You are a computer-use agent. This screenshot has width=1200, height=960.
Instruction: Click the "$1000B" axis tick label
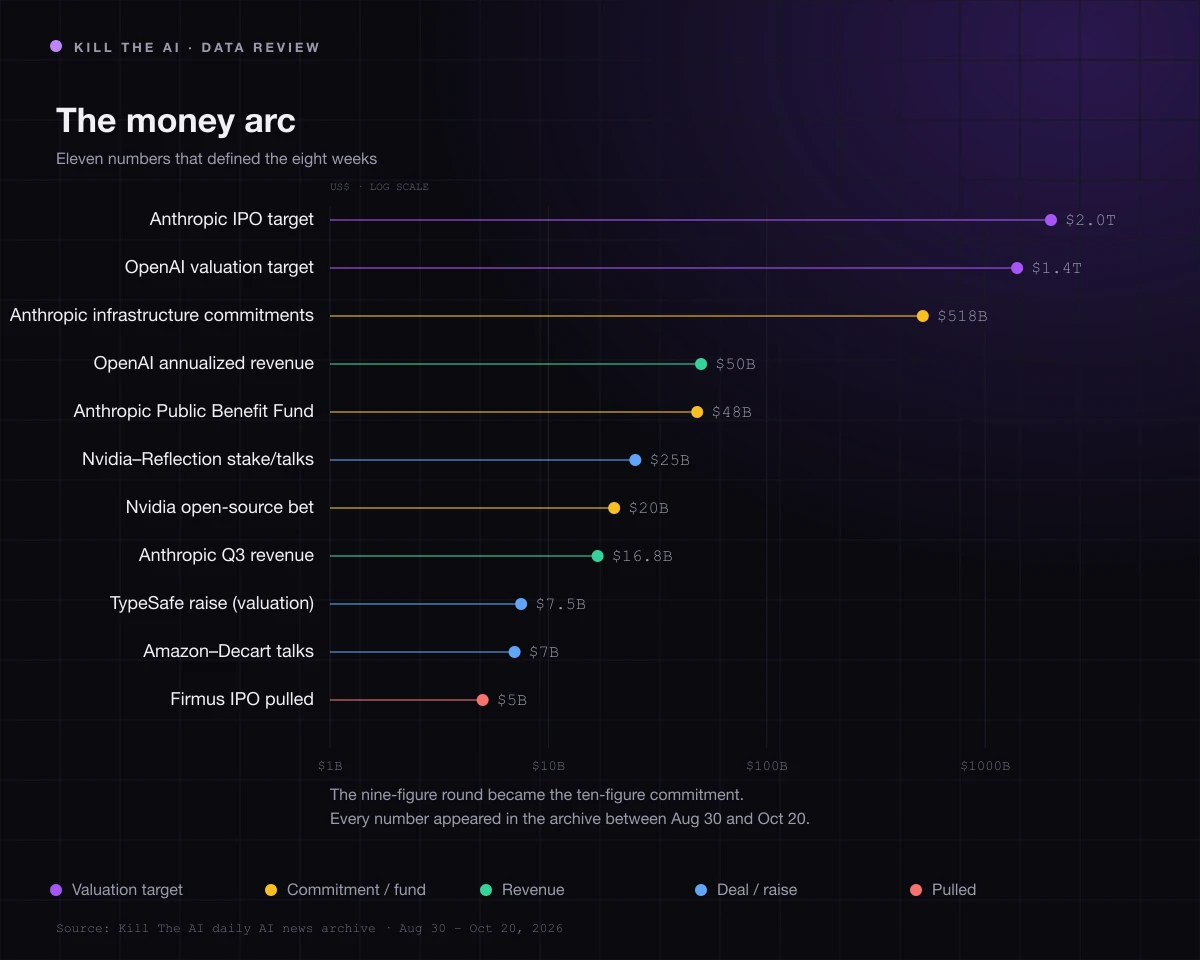tap(985, 766)
